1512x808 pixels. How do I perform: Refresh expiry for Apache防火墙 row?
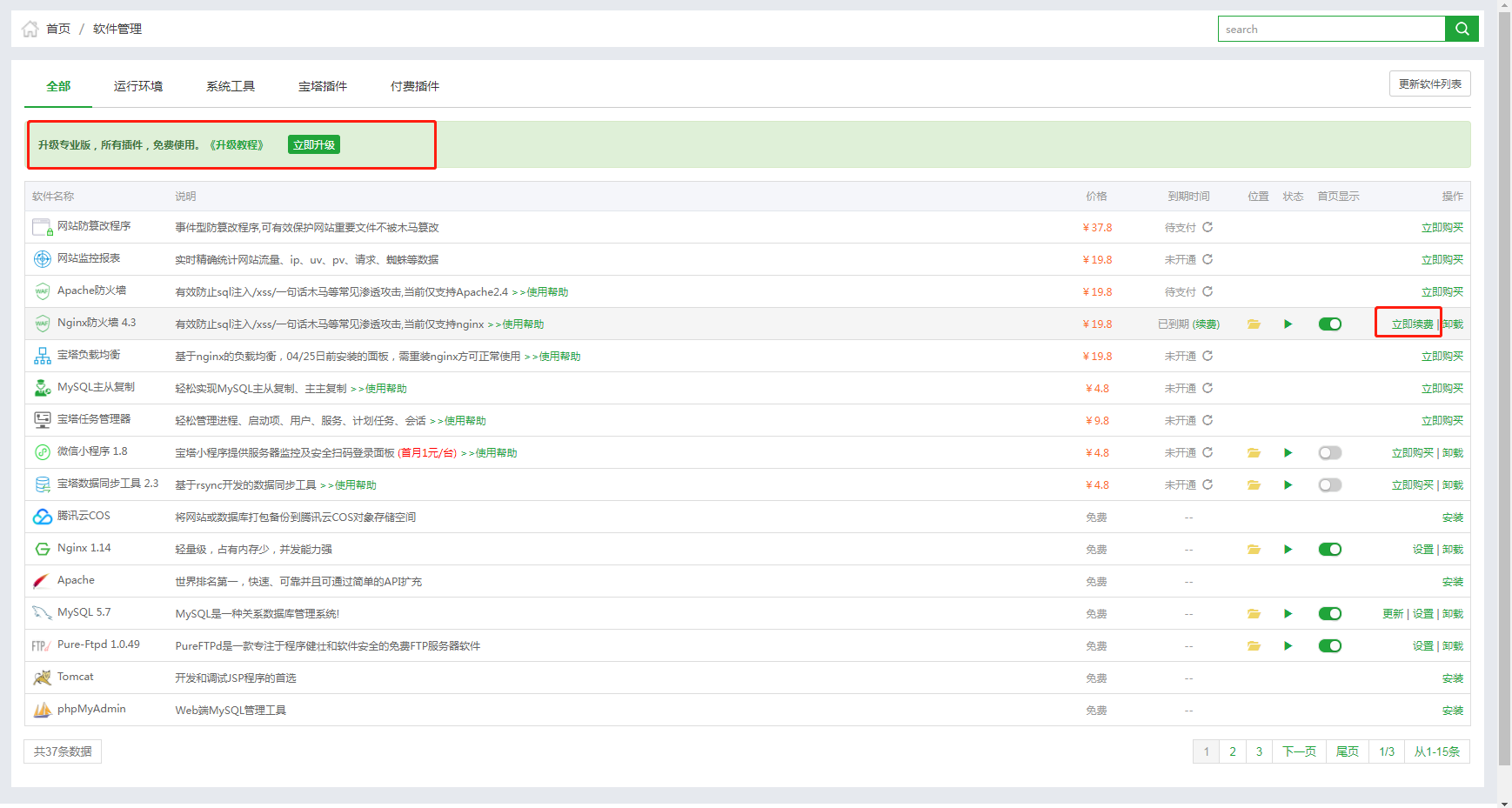click(1208, 291)
